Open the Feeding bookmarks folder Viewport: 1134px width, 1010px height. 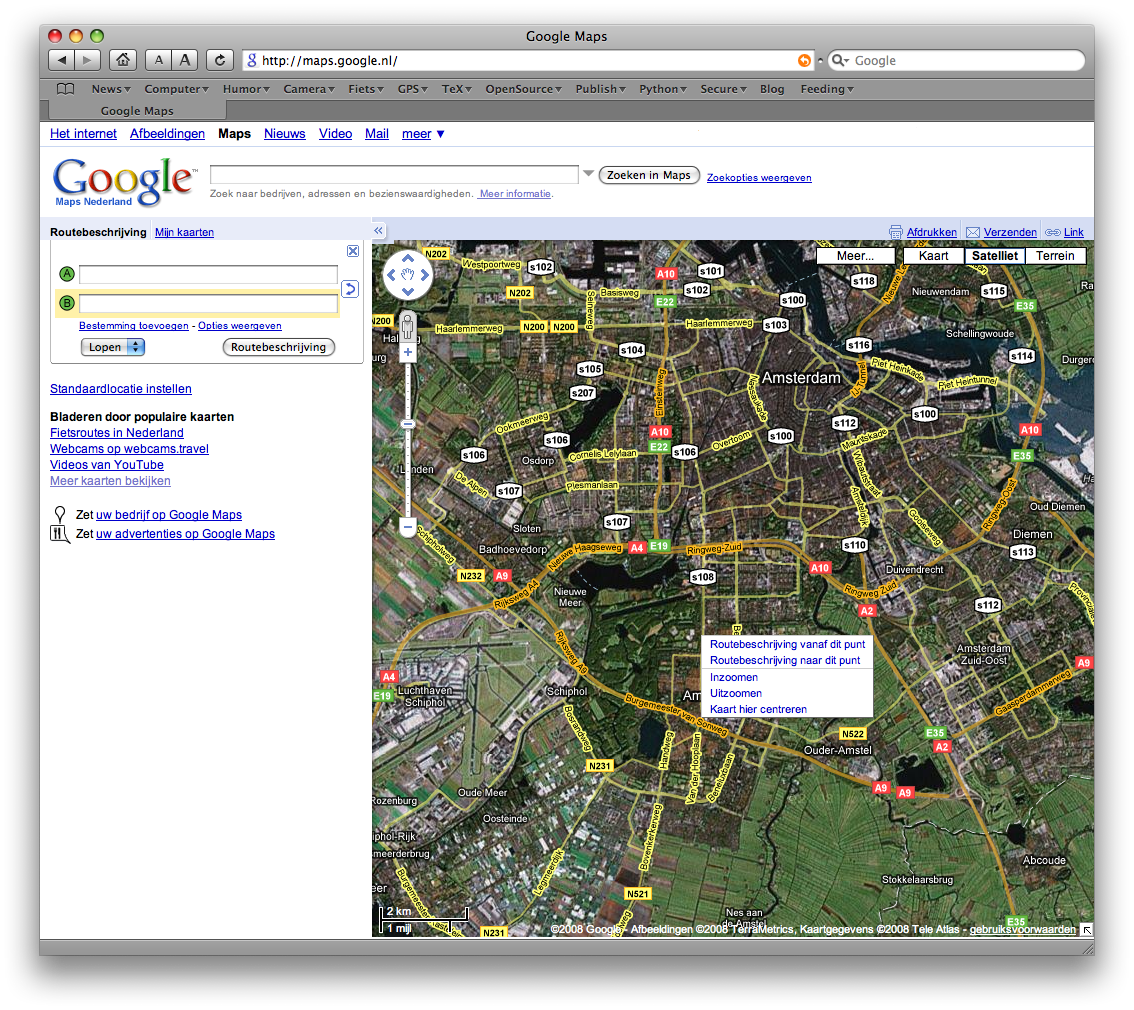click(827, 89)
